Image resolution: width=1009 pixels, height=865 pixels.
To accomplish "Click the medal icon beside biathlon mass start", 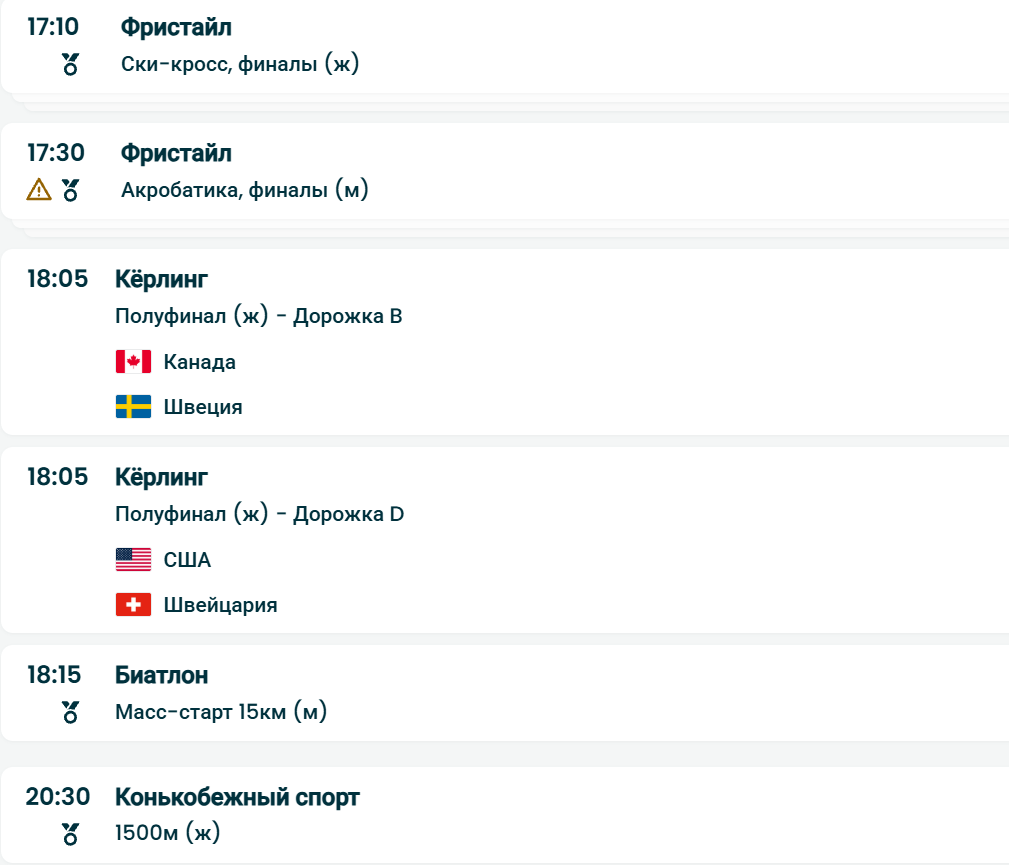I will point(70,712).
